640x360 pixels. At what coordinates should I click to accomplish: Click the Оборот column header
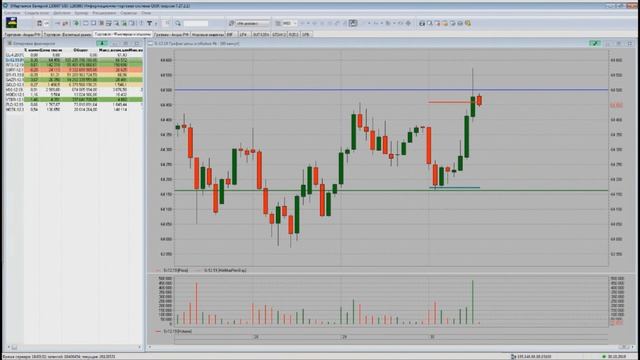point(80,50)
